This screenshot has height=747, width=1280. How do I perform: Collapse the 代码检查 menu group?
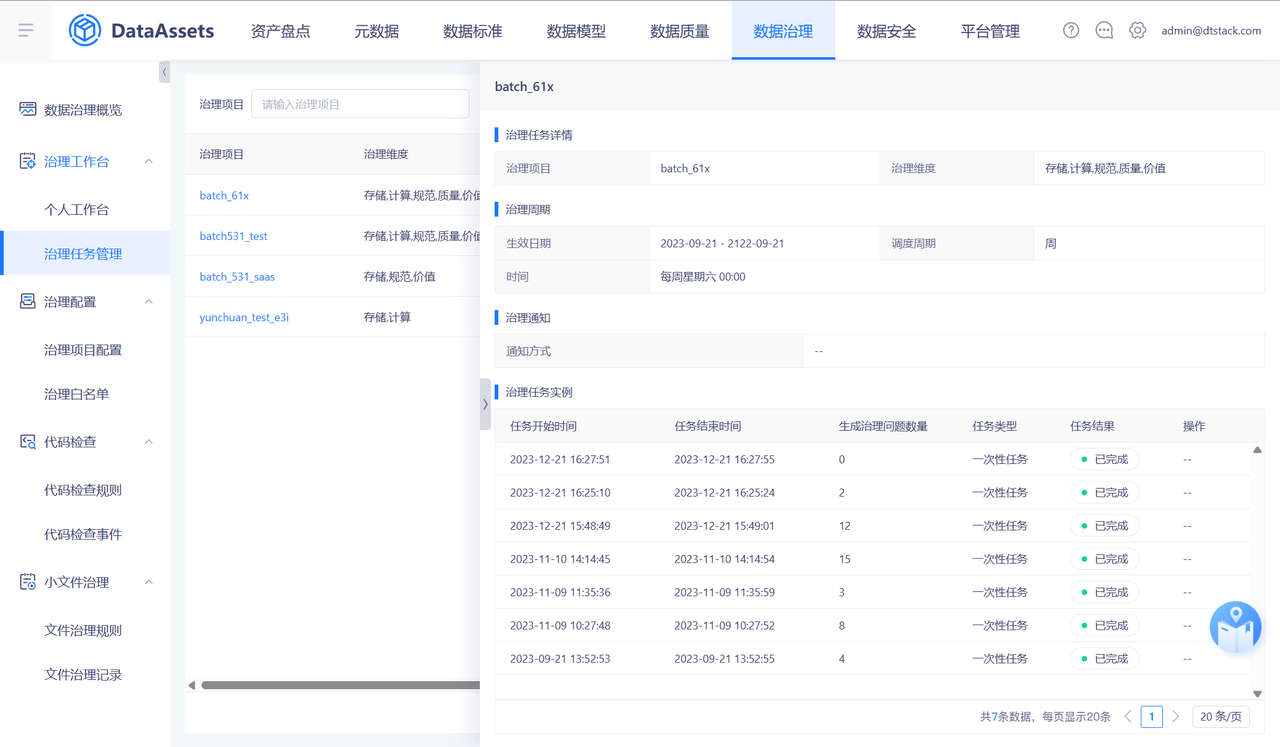pyautogui.click(x=149, y=441)
